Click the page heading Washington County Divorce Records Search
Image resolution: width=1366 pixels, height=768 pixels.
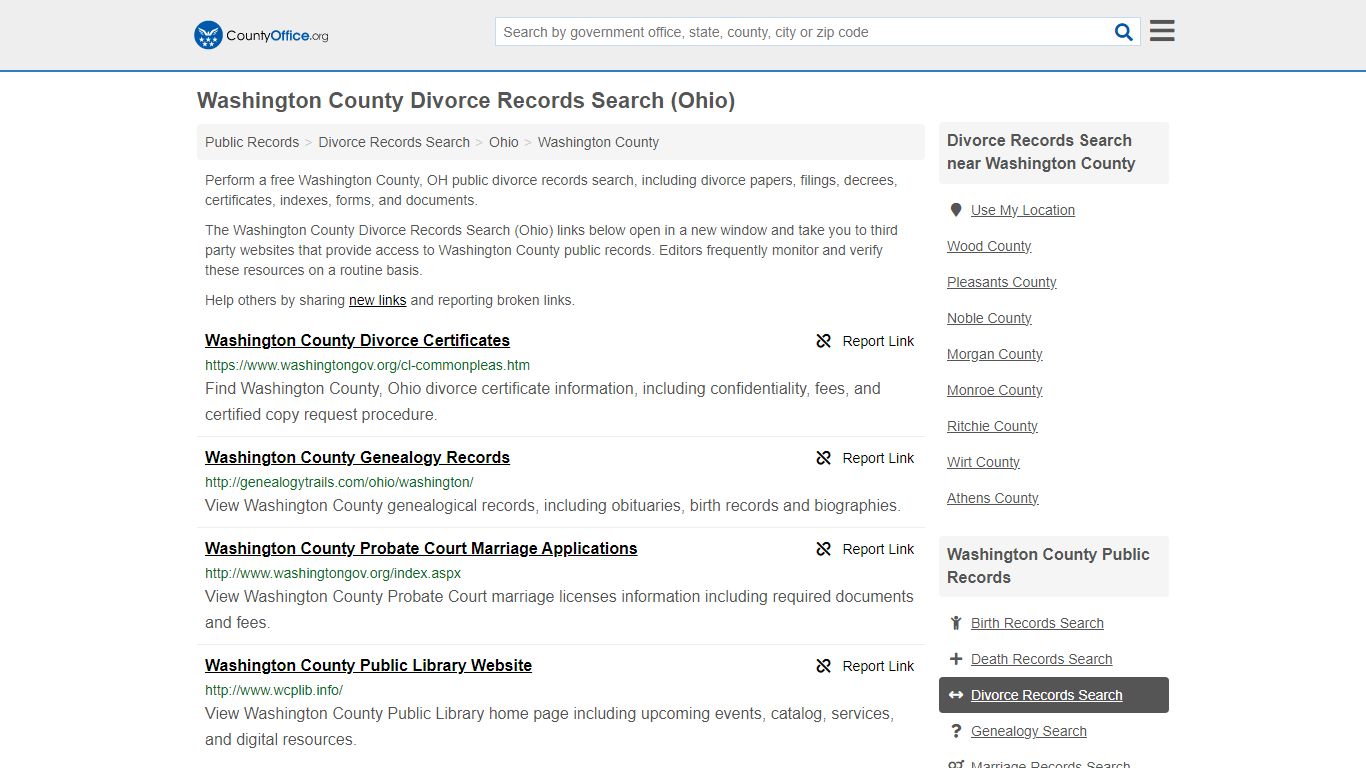click(x=466, y=101)
